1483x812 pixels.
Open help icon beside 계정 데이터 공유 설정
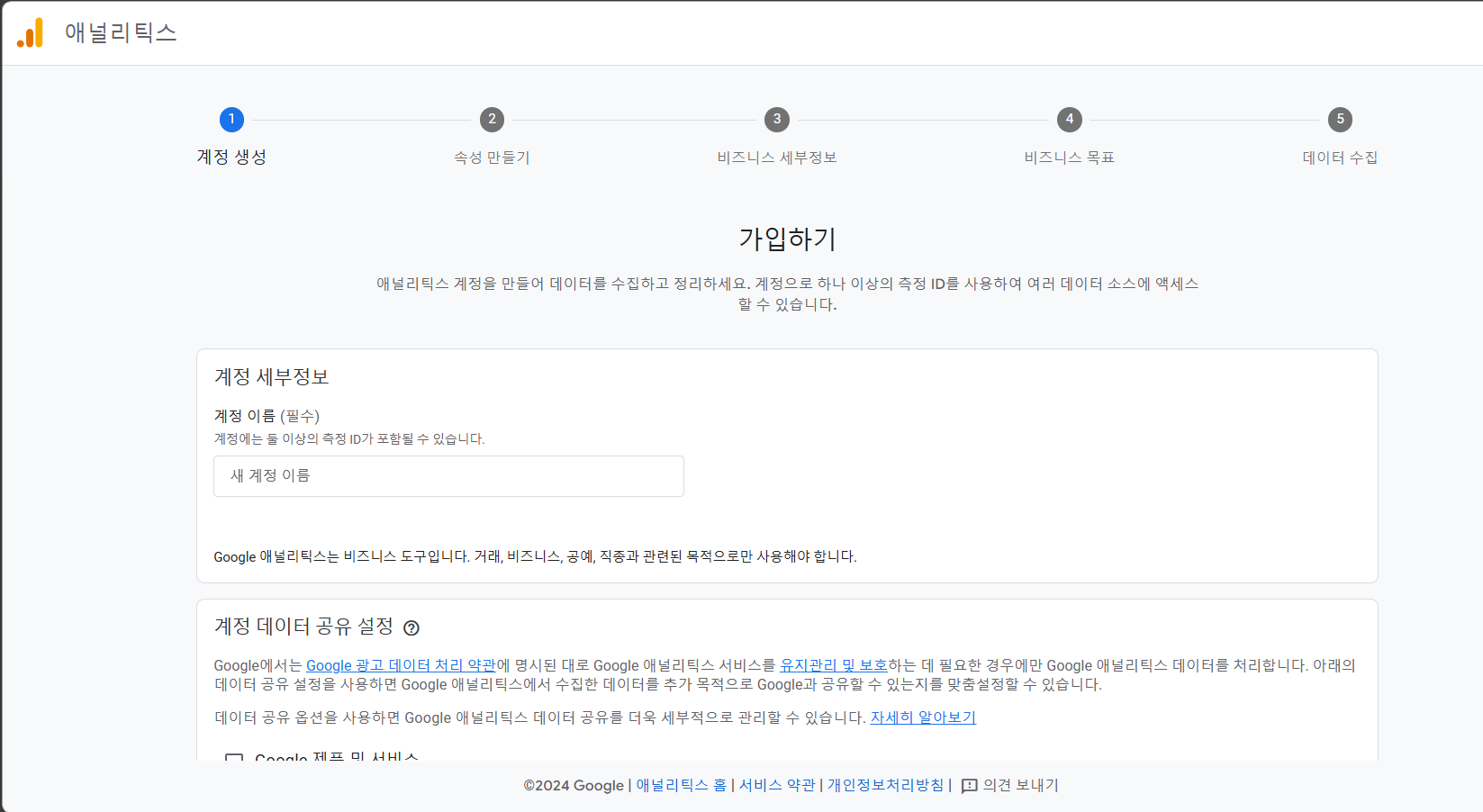411,627
